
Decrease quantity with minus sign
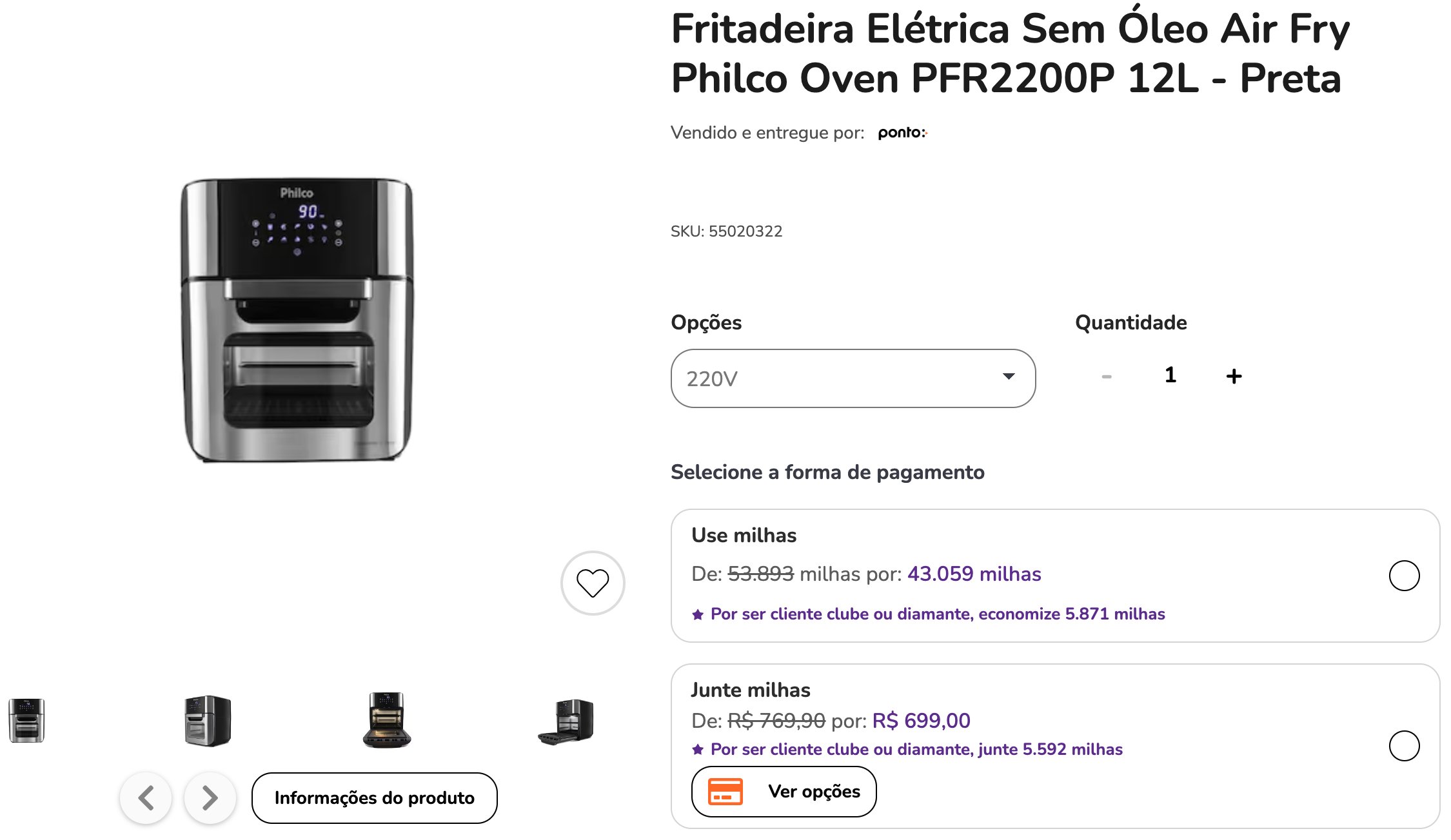click(1107, 376)
